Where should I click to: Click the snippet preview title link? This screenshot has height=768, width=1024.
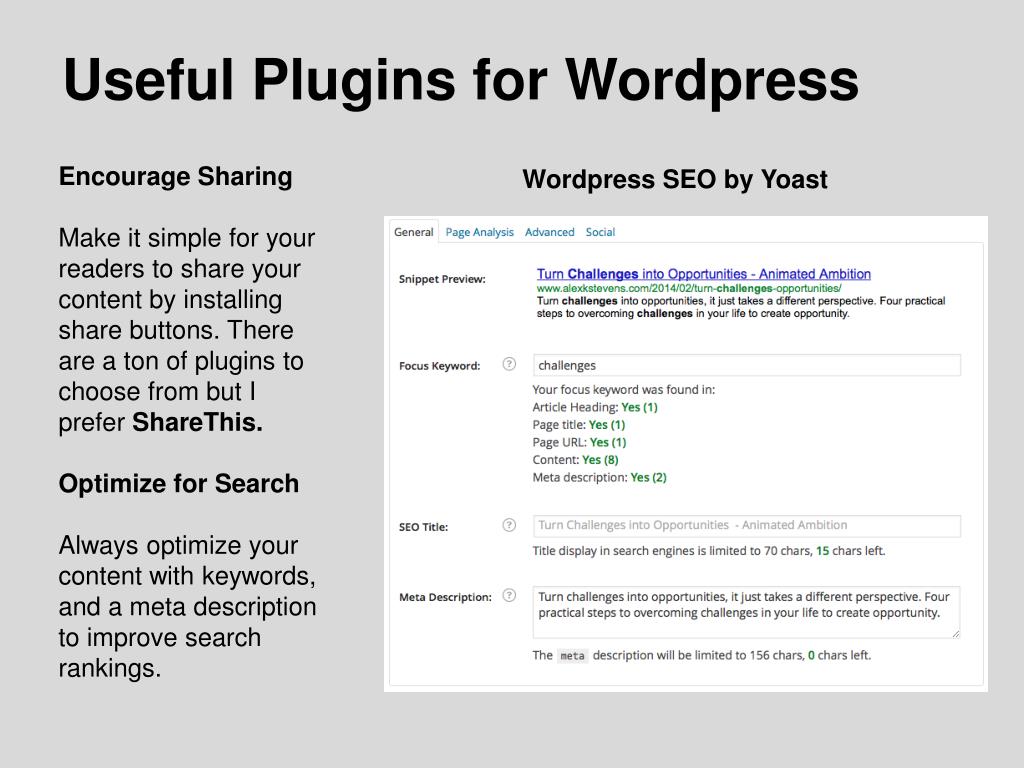pos(703,274)
